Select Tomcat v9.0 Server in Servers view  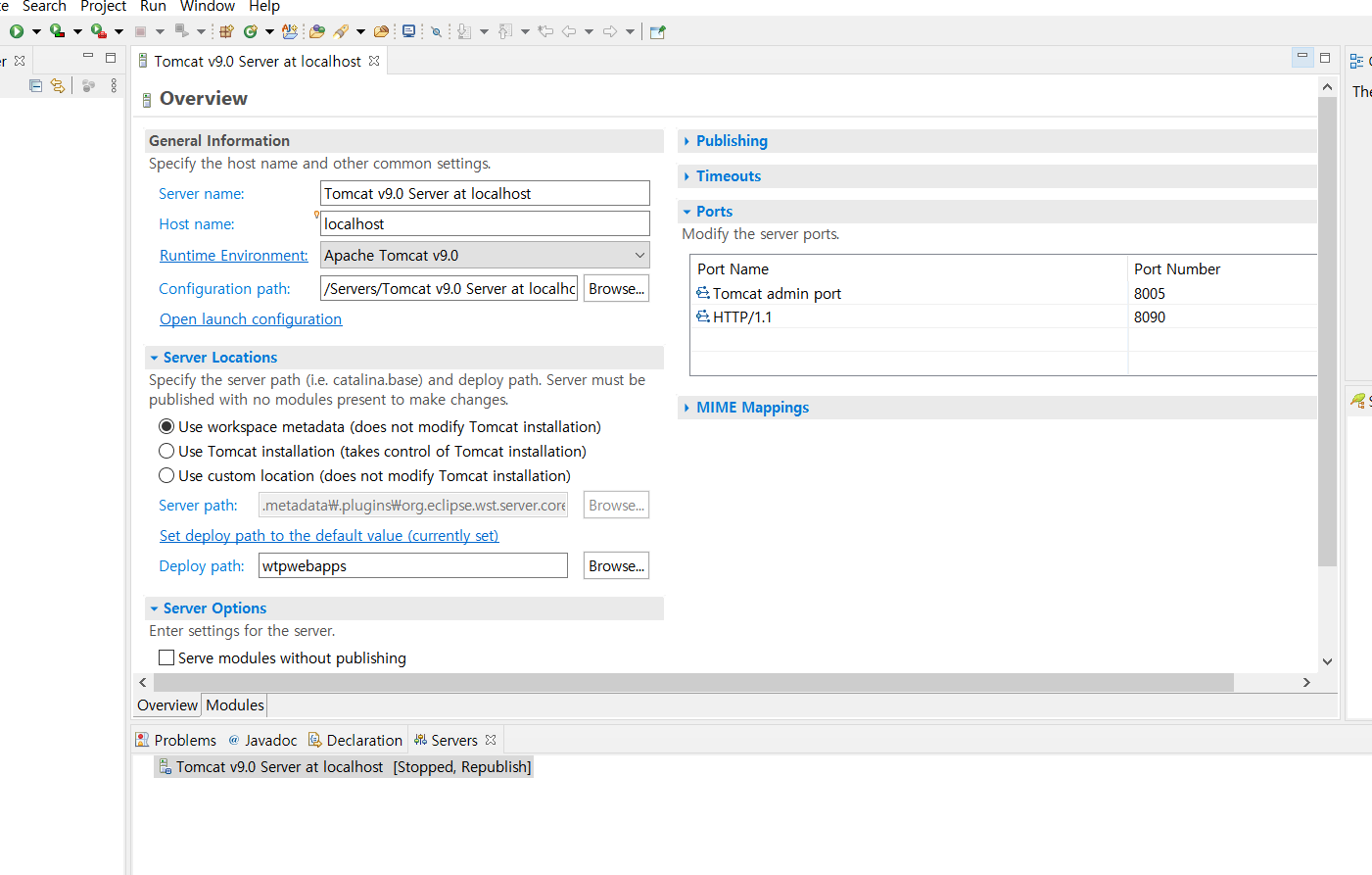[344, 766]
